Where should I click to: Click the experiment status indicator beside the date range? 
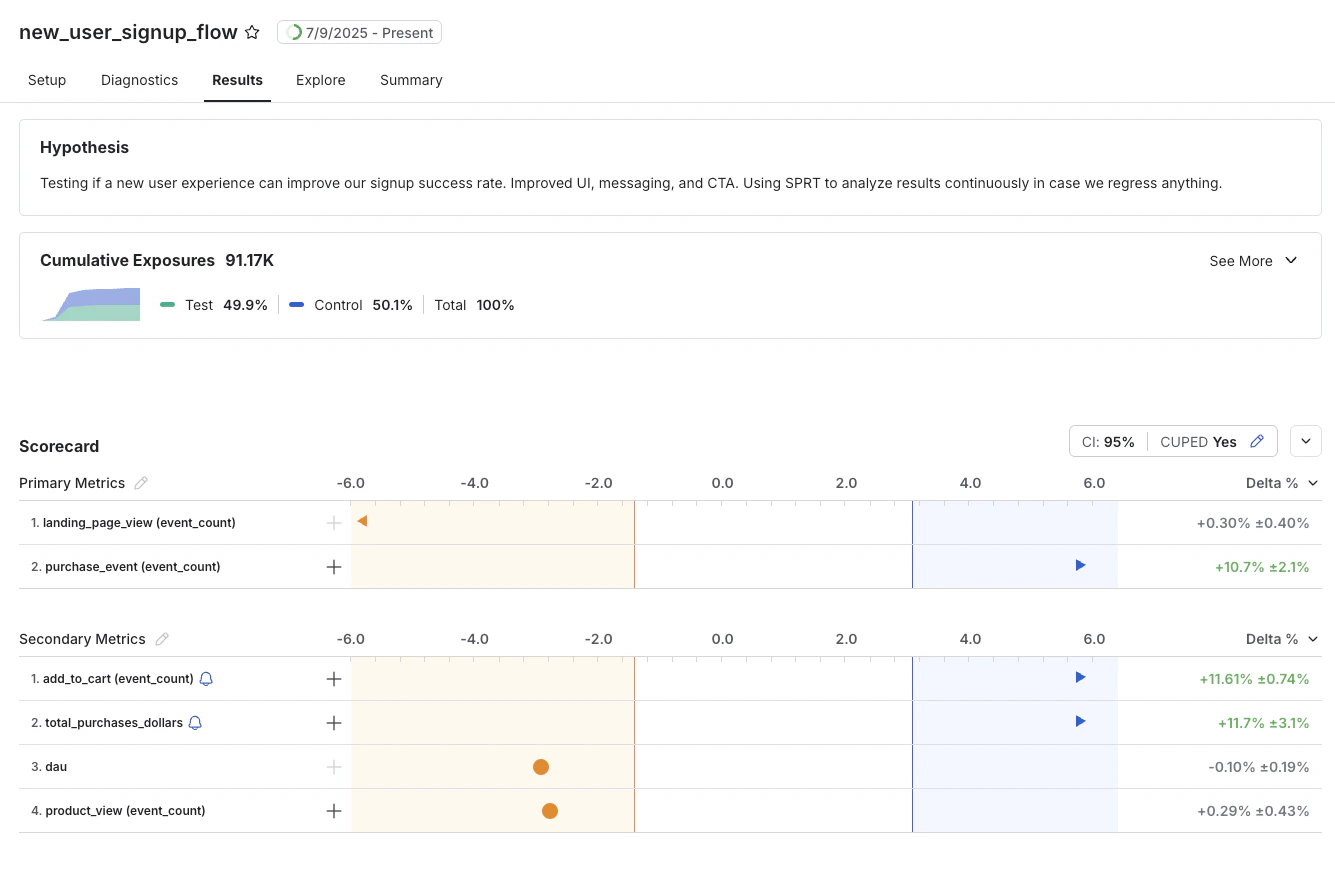click(294, 32)
